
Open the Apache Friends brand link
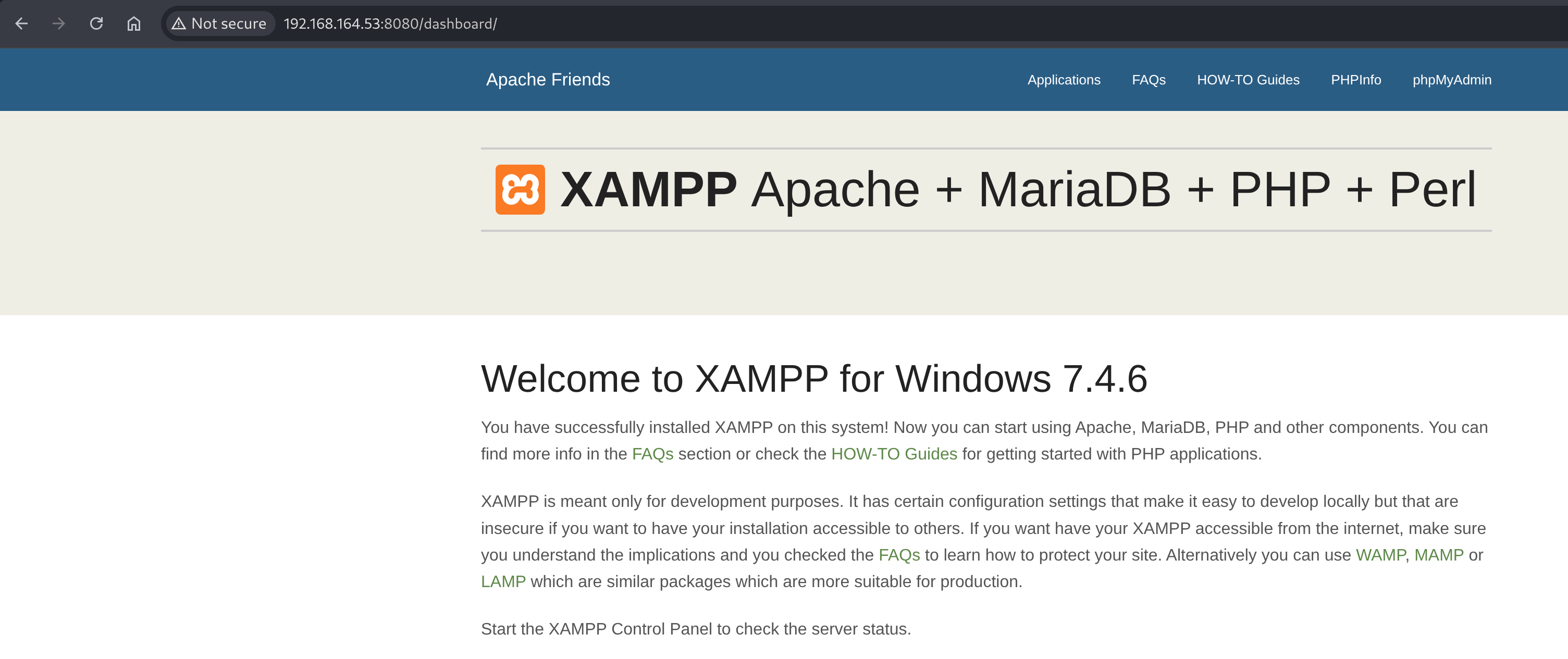click(547, 80)
